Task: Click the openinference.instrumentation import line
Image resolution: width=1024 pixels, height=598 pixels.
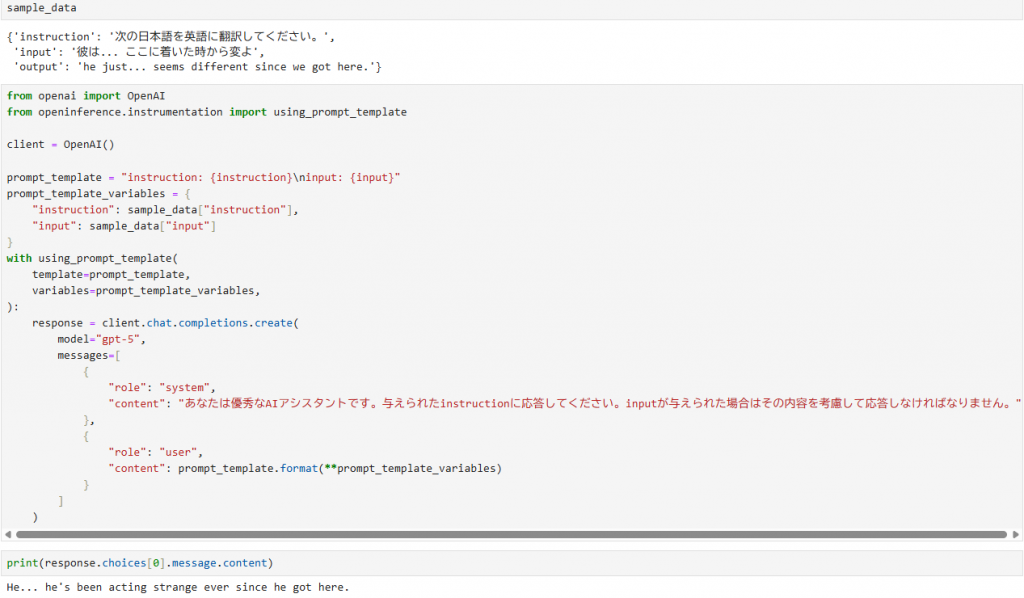Action: (206, 112)
